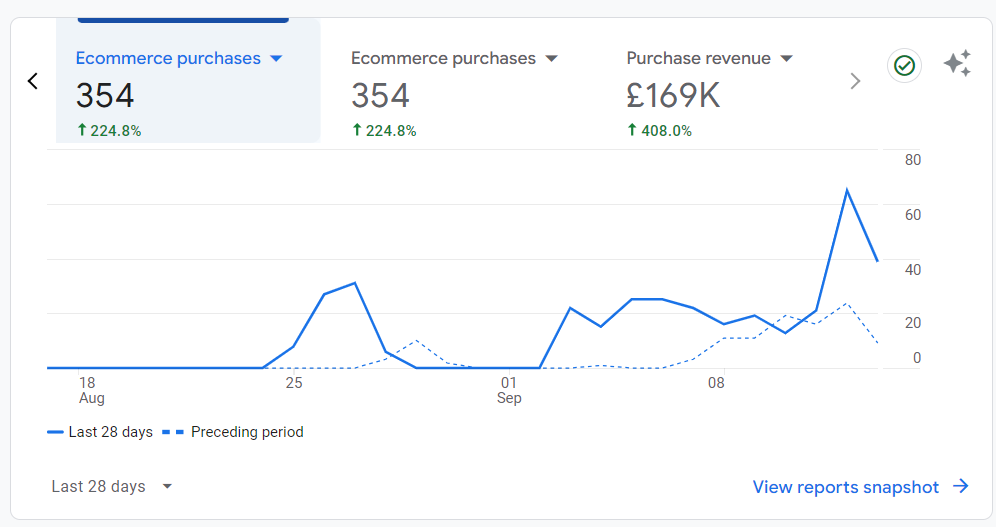
Task: Open the Last 28 days date range dropdown
Action: click(111, 486)
